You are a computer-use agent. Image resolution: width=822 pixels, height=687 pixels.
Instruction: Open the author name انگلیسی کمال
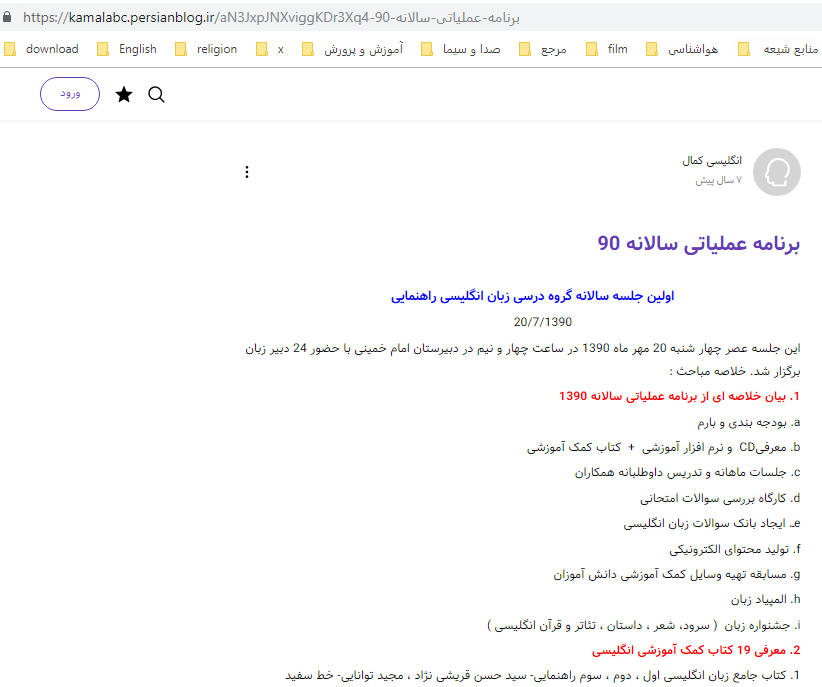(x=712, y=160)
